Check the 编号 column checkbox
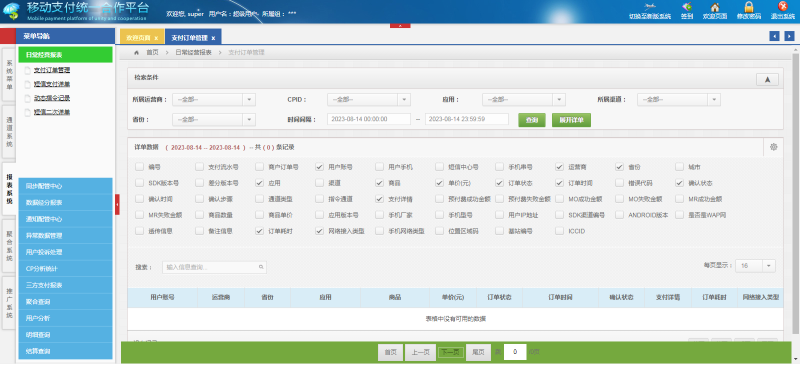Image resolution: width=800 pixels, height=365 pixels. [139, 167]
